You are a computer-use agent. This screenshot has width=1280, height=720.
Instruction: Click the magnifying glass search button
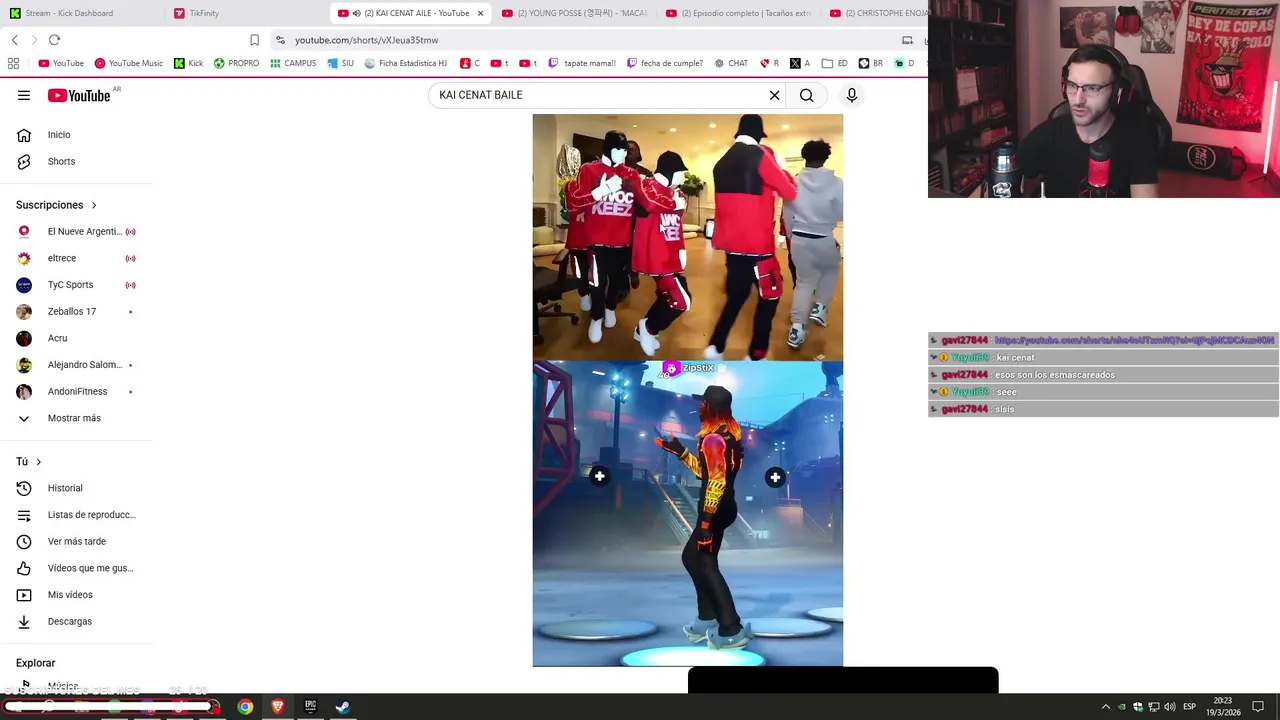pyautogui.click(x=807, y=95)
